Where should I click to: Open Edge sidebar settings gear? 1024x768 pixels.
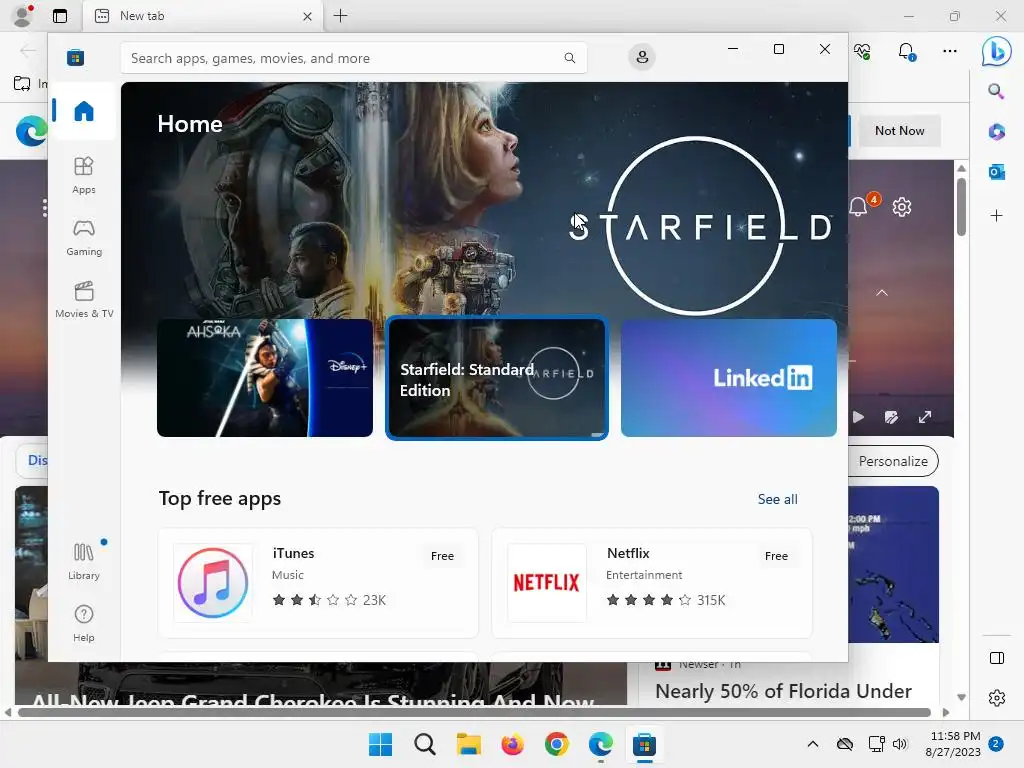997,698
